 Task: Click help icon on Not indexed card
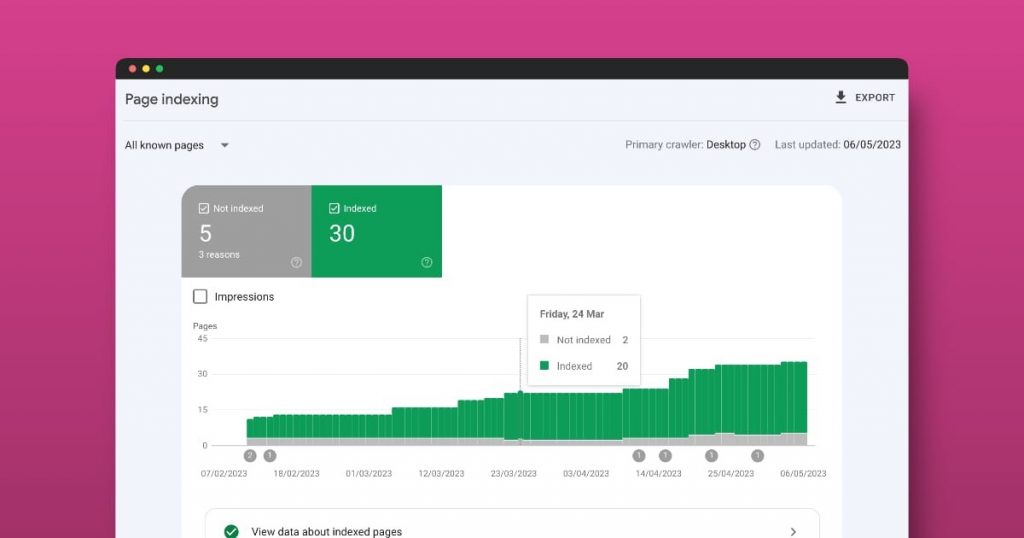[296, 262]
